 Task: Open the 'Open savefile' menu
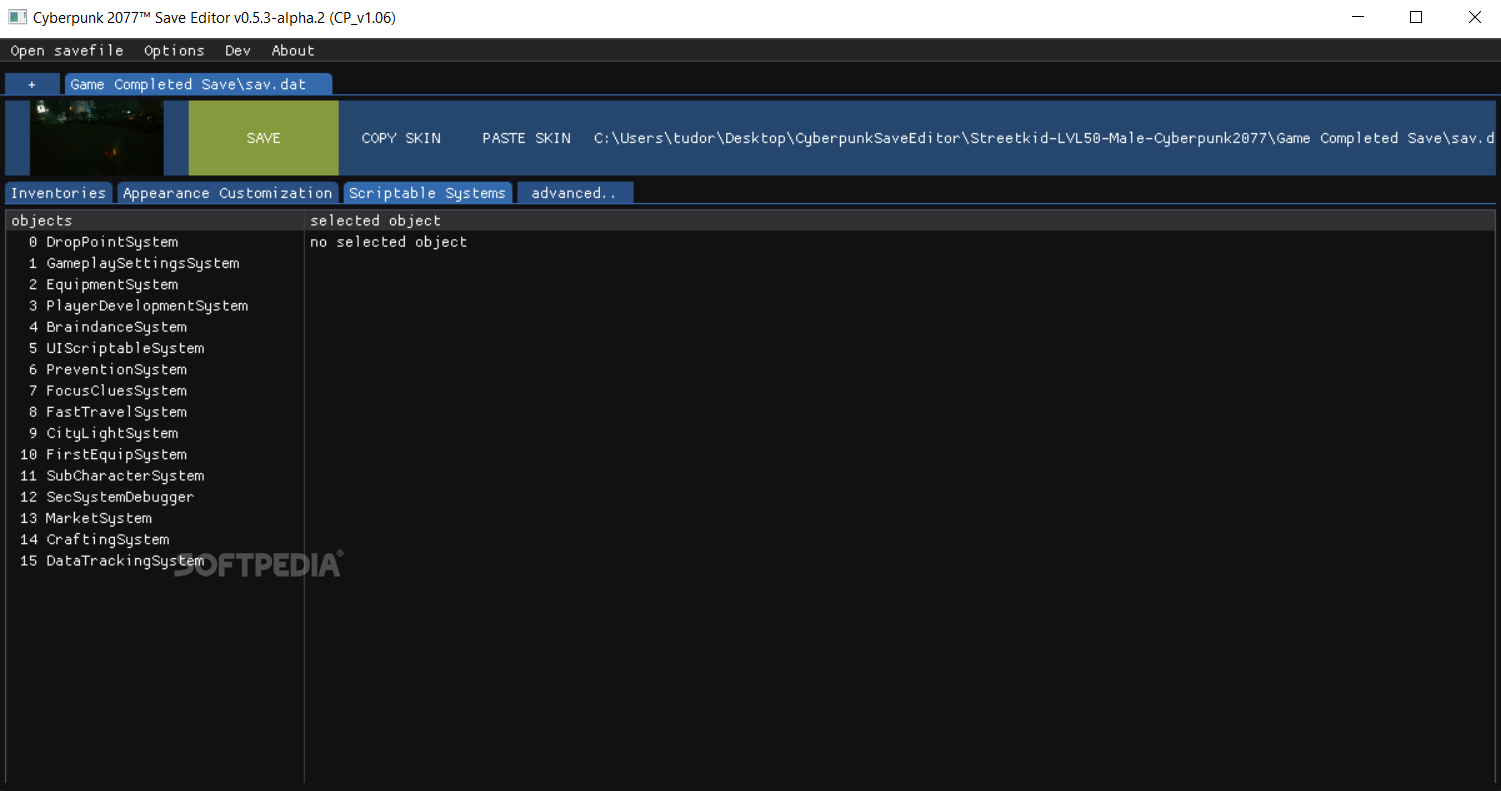tap(67, 50)
